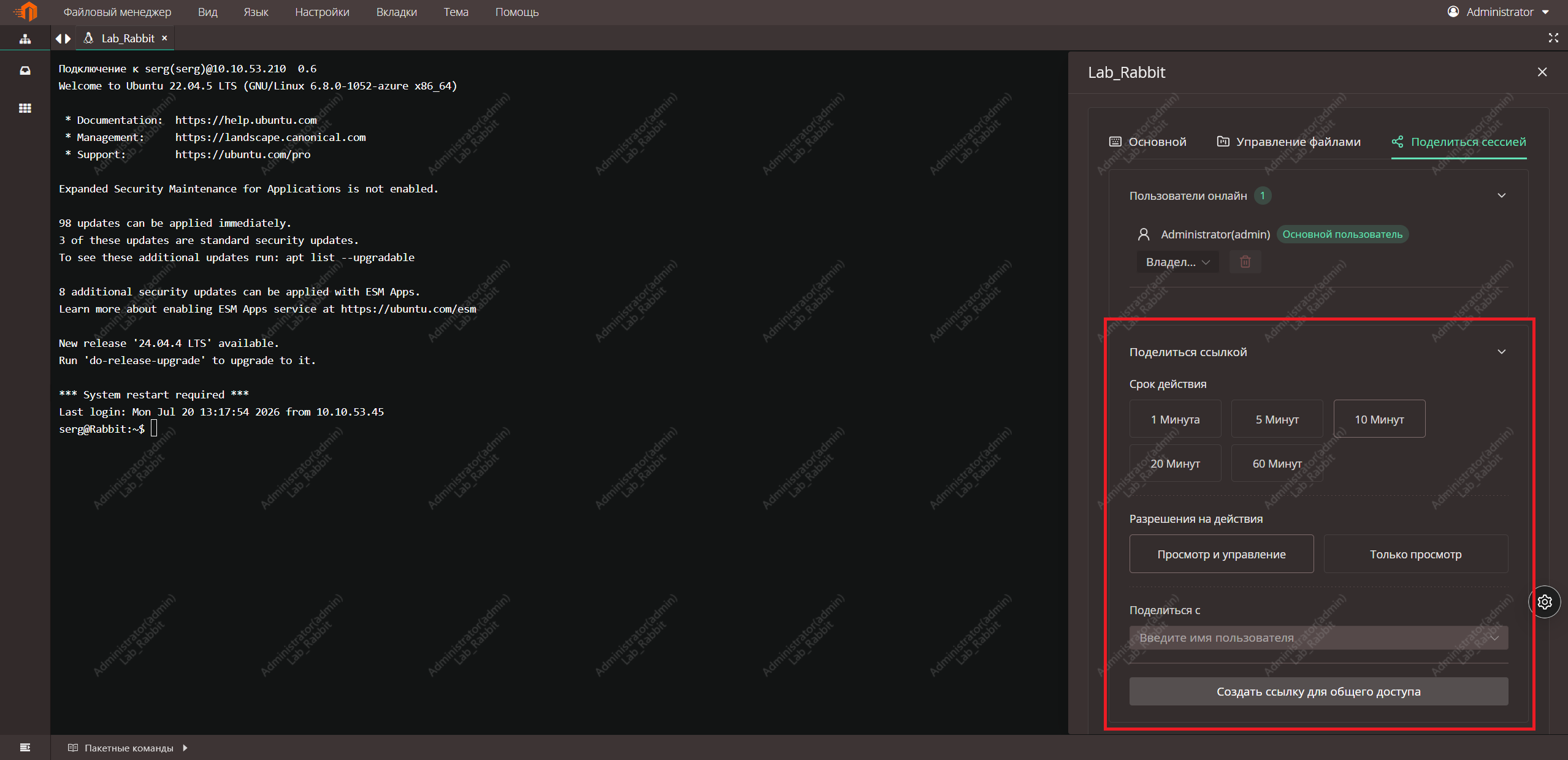Screen dimensions: 1568x760
Task: Collapse the Пользователи онлайн section
Action: pyautogui.click(x=1502, y=196)
